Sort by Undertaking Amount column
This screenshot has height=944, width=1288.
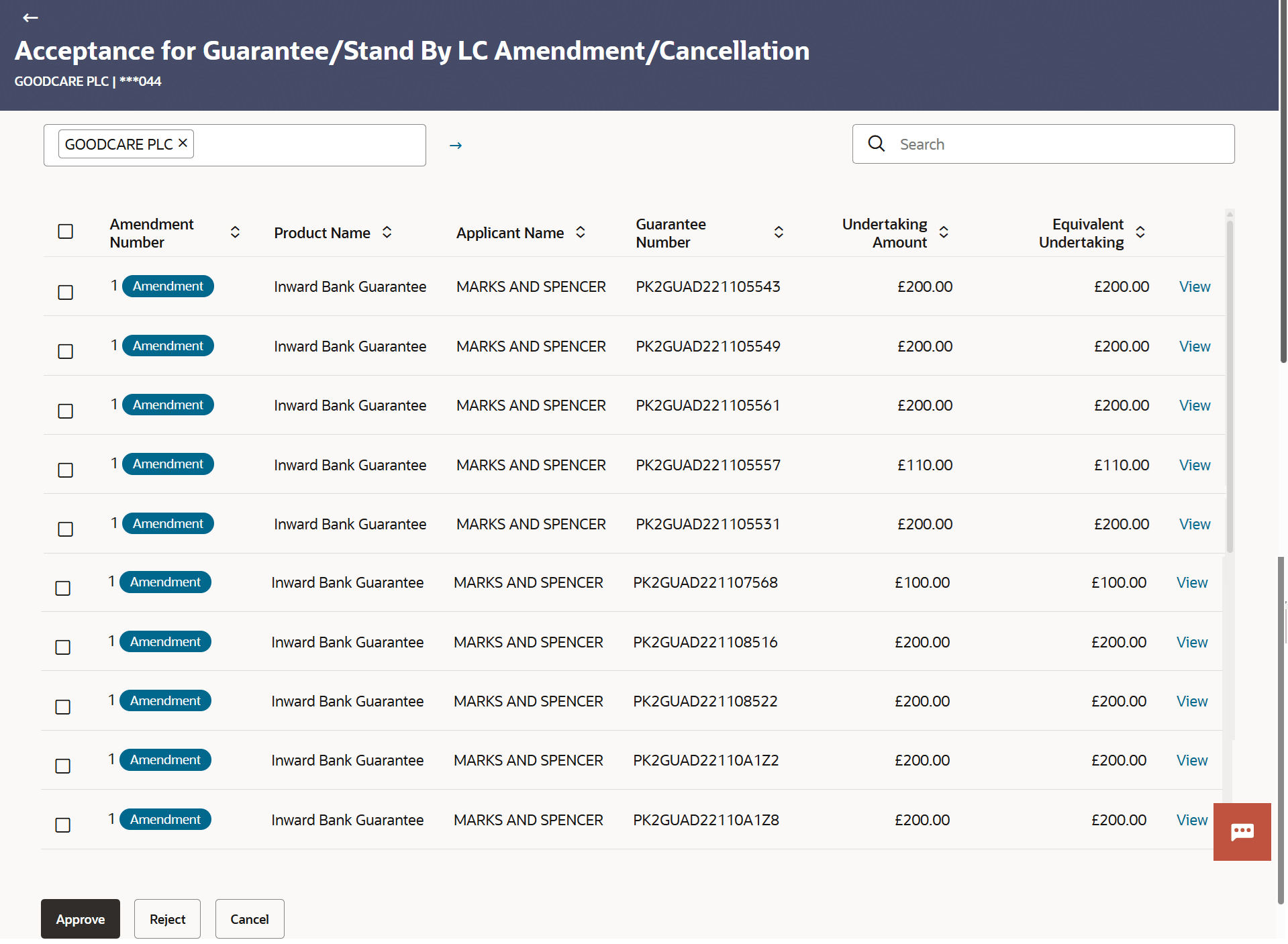[x=944, y=232]
